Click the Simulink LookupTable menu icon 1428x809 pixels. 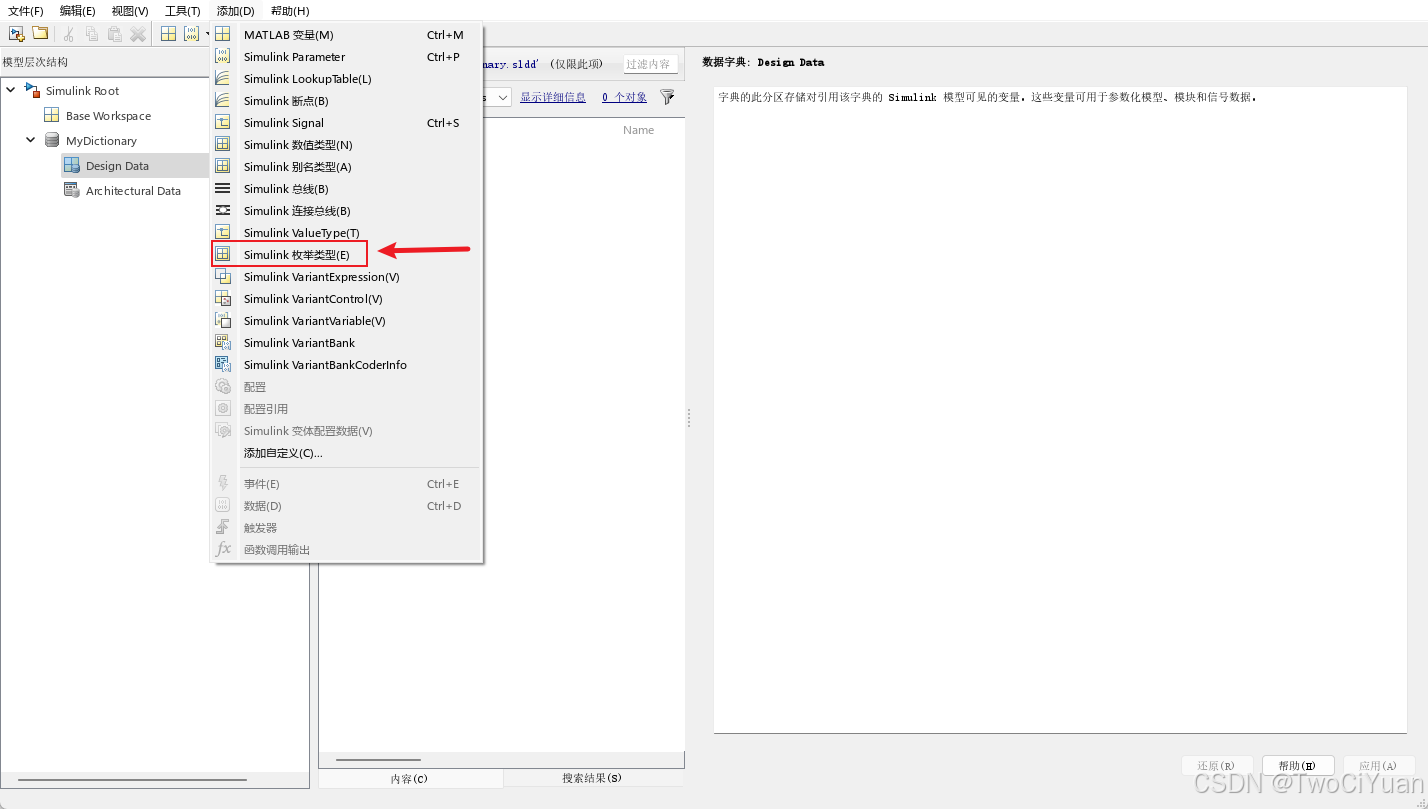click(x=223, y=78)
